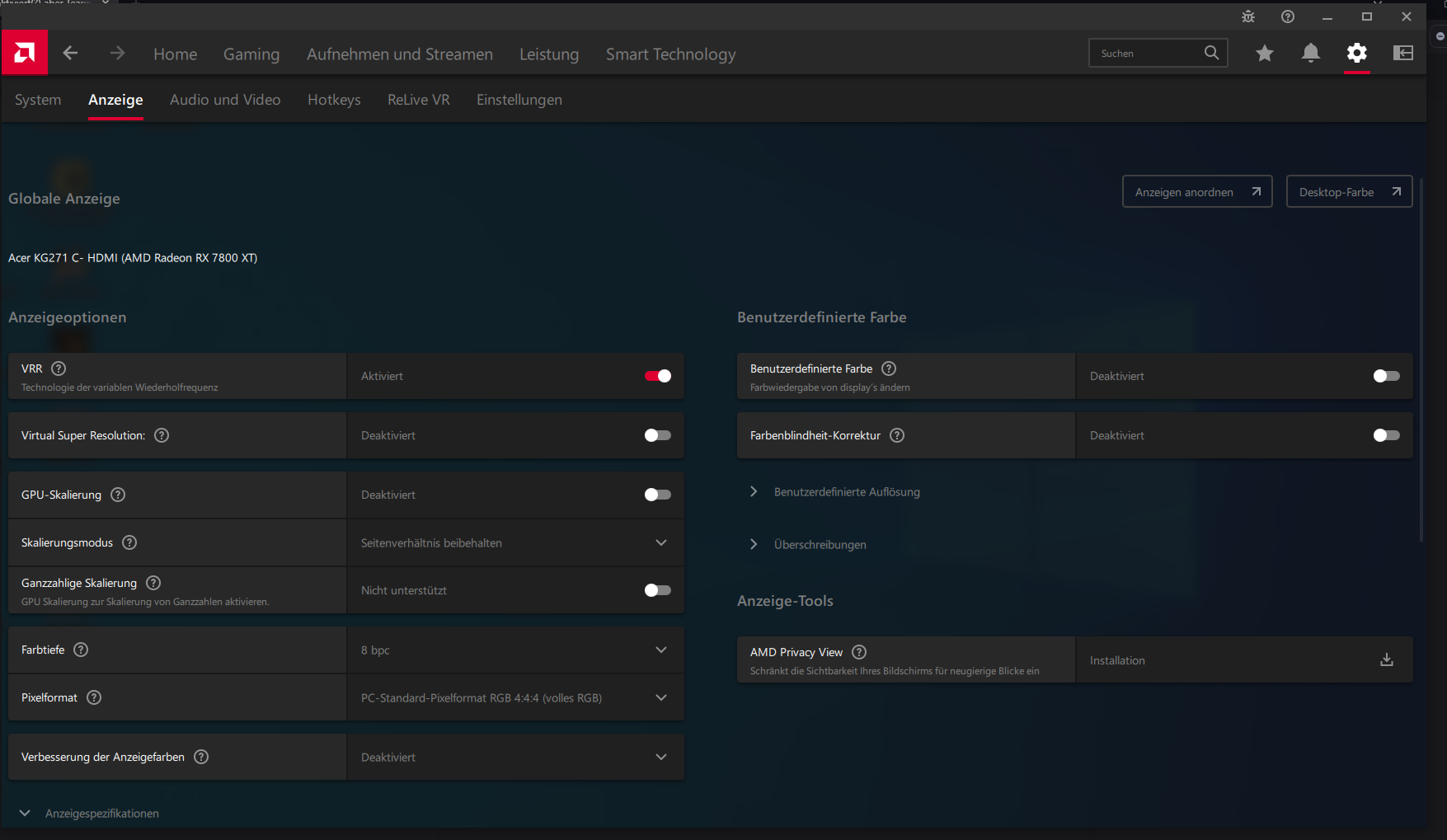1447x840 pixels.
Task: Open the Leistung menu
Action: tap(549, 54)
